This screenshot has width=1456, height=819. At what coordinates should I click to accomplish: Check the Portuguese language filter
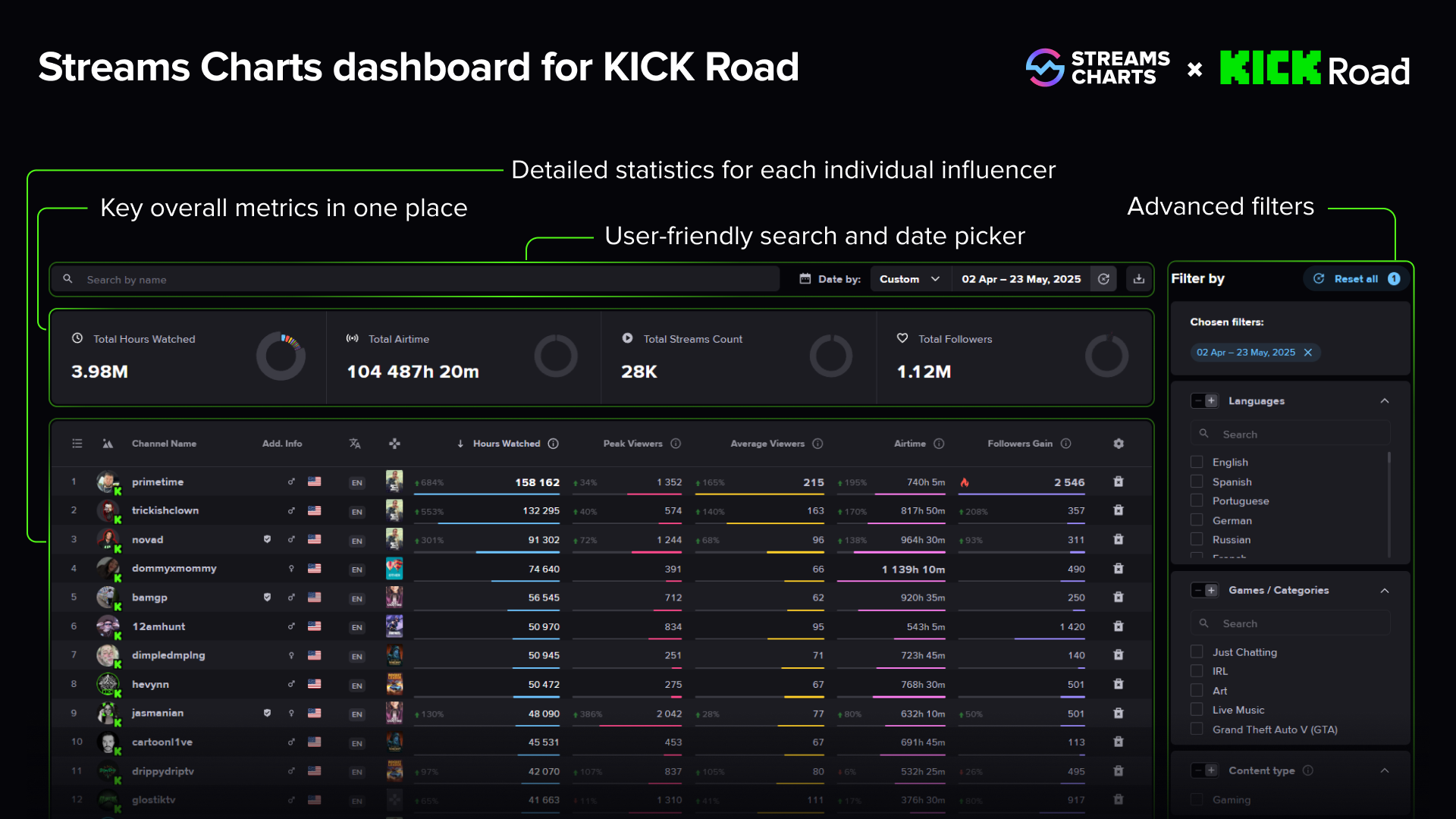(x=1197, y=500)
